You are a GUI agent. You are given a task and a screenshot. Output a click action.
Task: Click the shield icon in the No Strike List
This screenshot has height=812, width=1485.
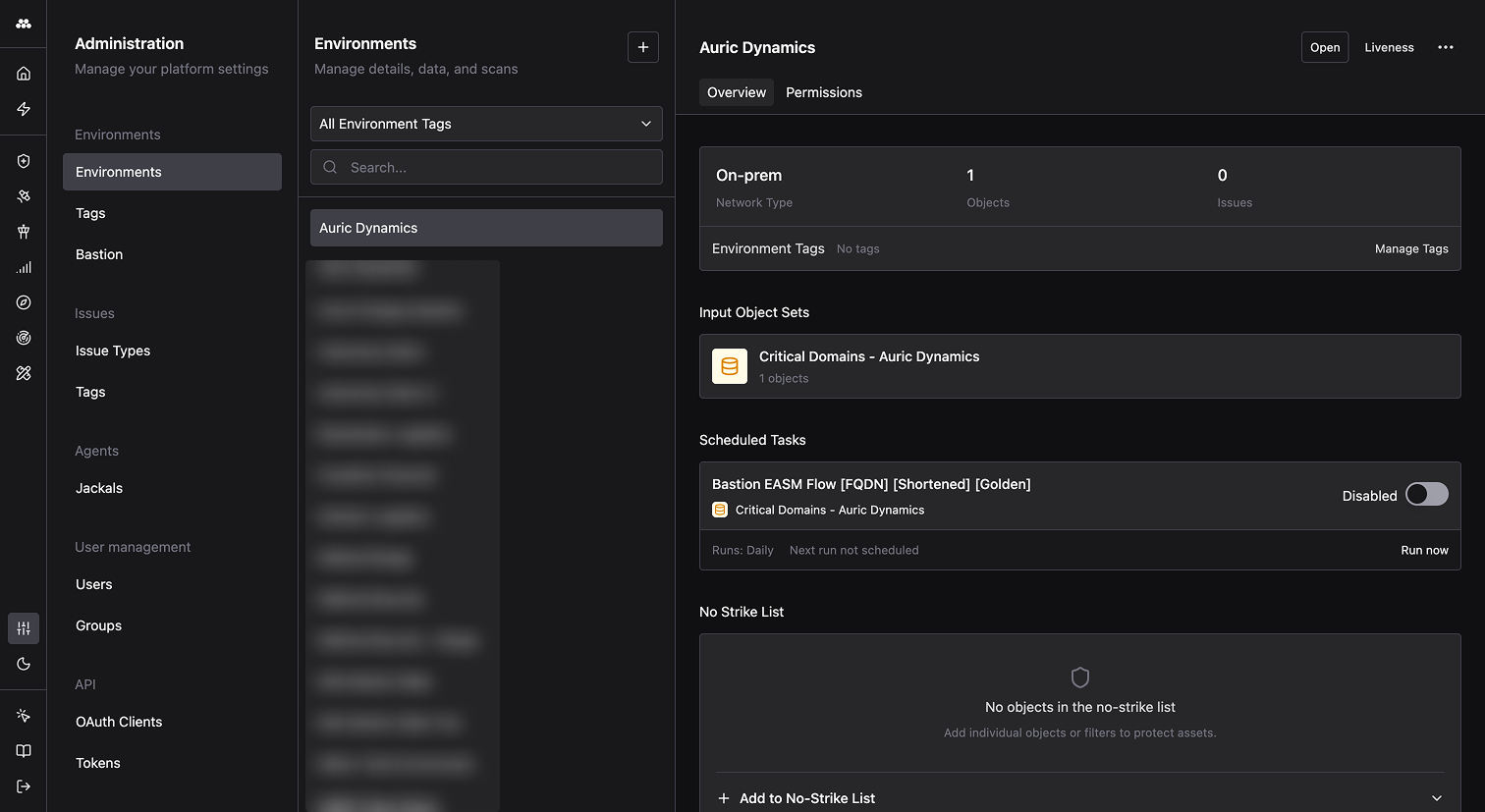(1080, 677)
